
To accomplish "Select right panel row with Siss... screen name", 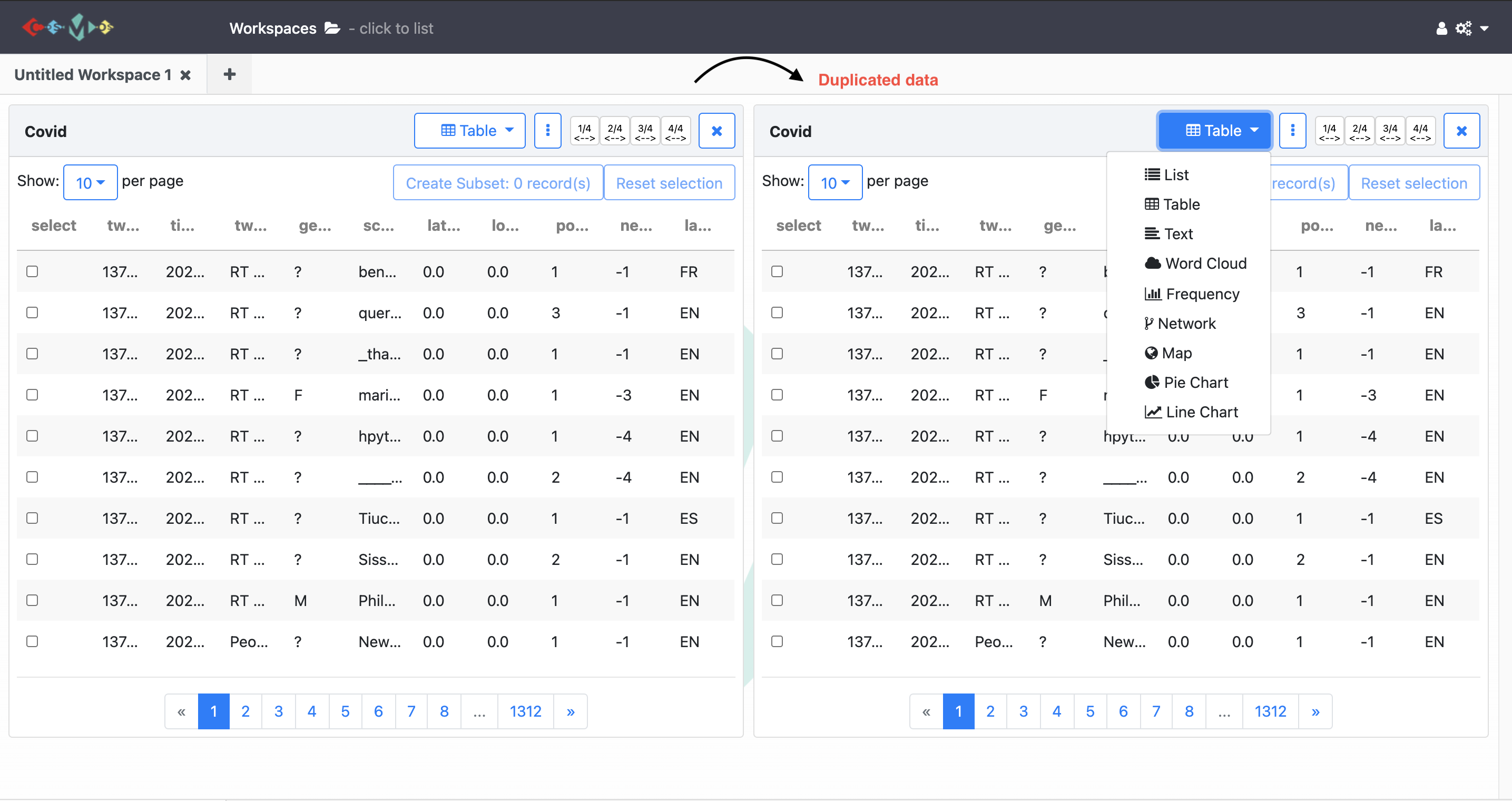I will coord(777,559).
